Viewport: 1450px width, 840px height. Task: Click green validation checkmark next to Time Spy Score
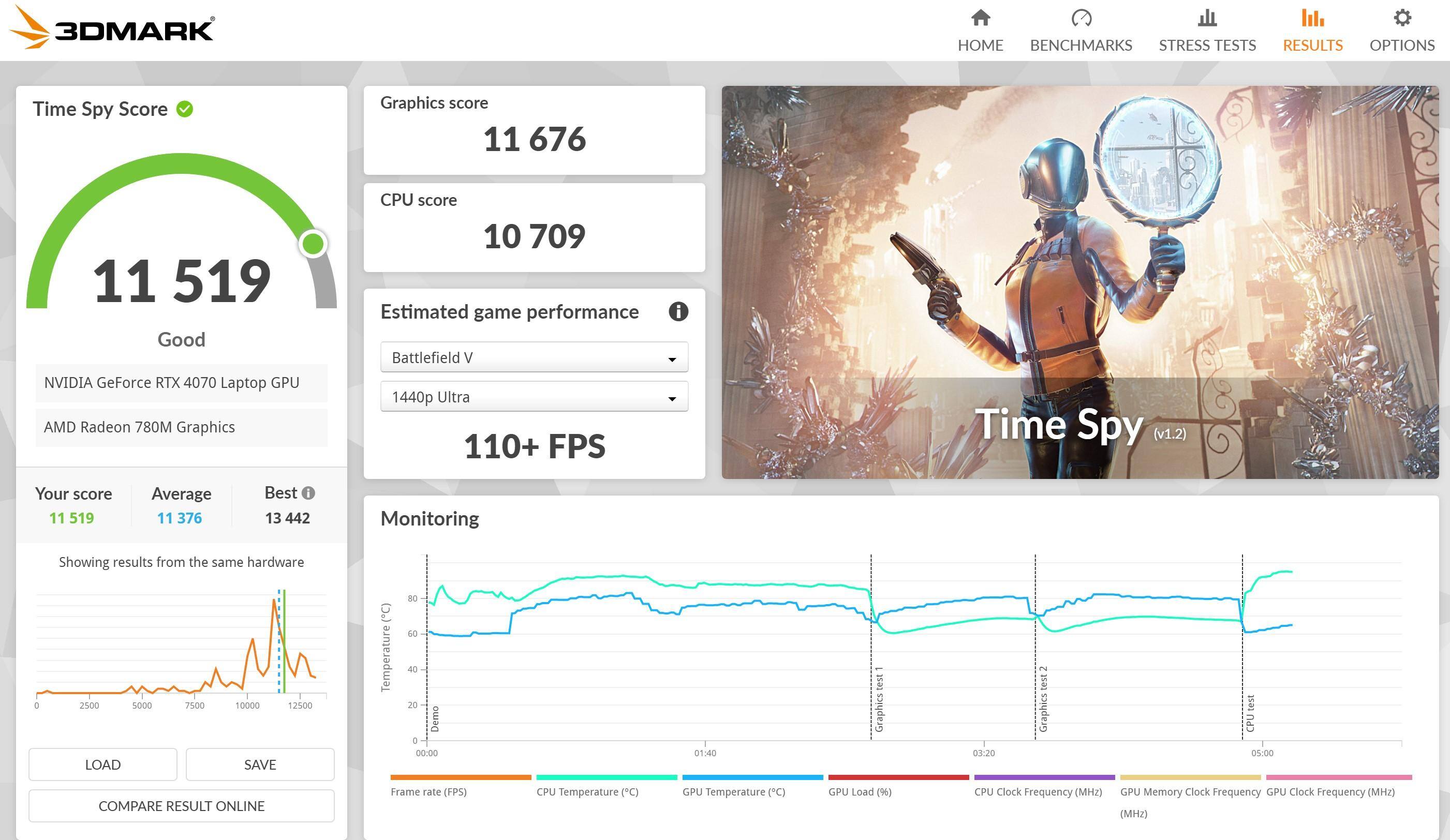[185, 109]
